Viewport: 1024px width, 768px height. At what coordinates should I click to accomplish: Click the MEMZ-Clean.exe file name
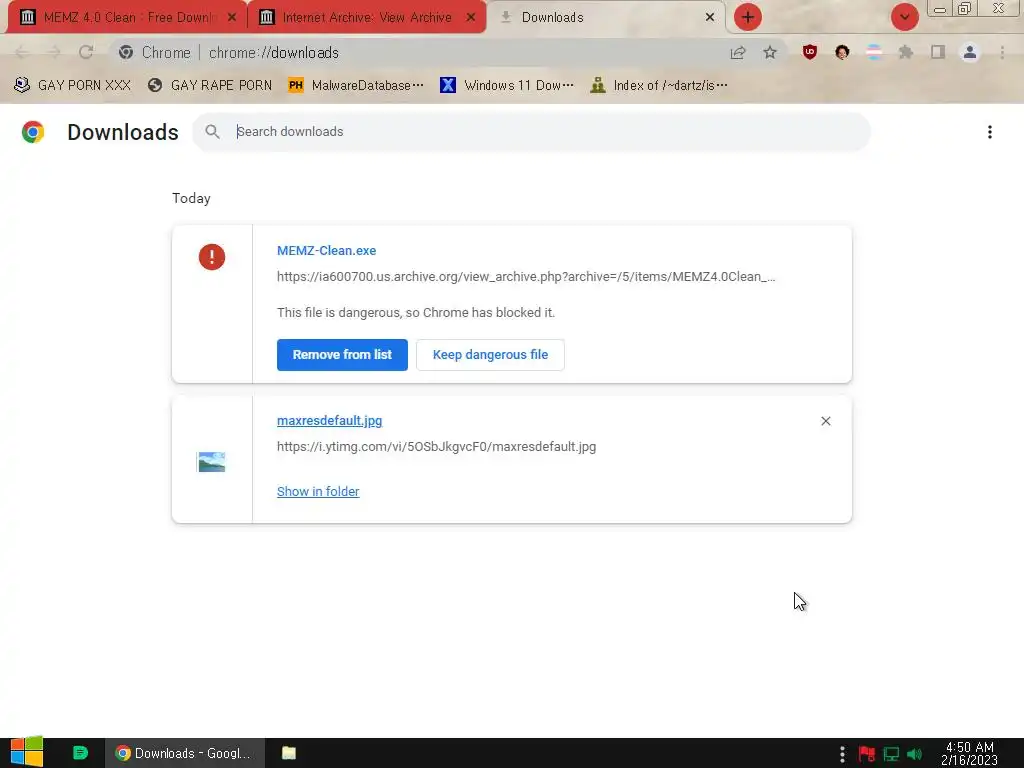click(x=327, y=251)
